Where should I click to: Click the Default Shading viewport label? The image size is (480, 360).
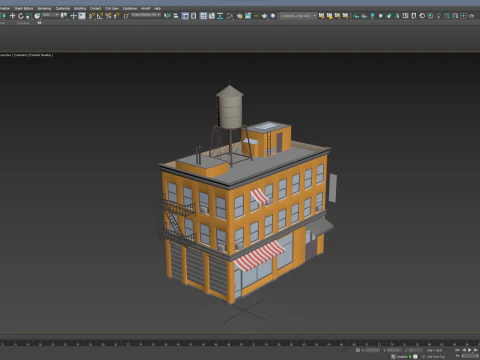pyautogui.click(x=41, y=55)
